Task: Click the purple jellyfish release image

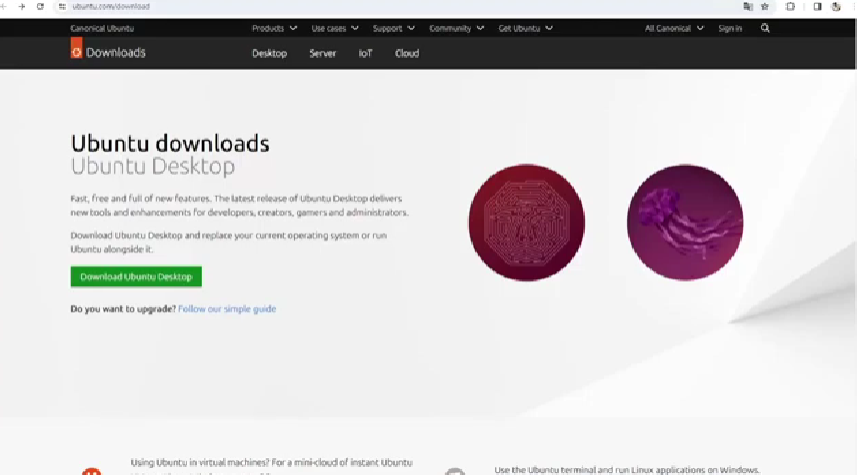Action: (685, 222)
